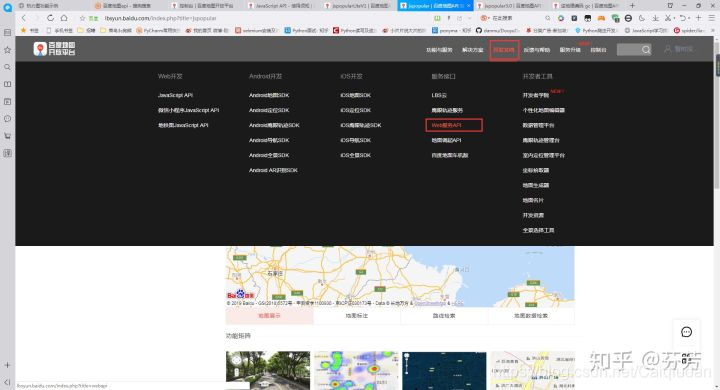This screenshot has height=390, width=720.
Task: Reload the page with the refresh icon
Action: [x=51, y=18]
